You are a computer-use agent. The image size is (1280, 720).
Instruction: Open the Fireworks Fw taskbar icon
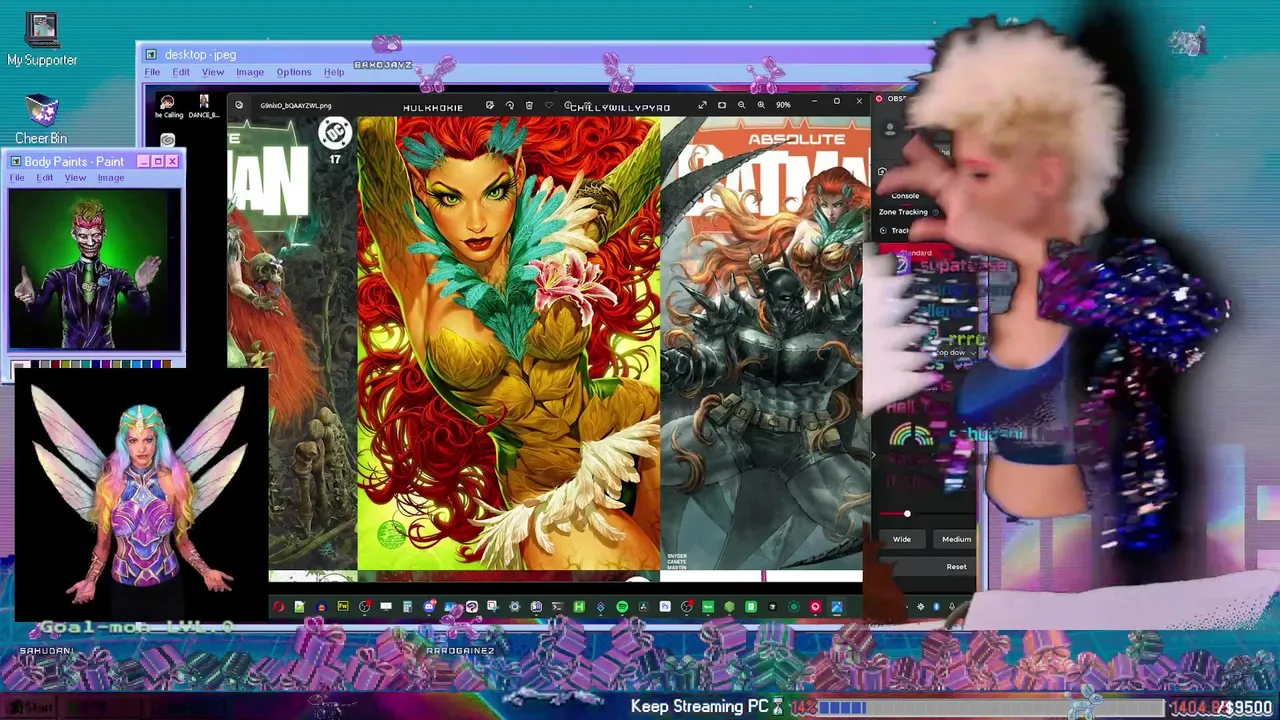[x=343, y=606]
